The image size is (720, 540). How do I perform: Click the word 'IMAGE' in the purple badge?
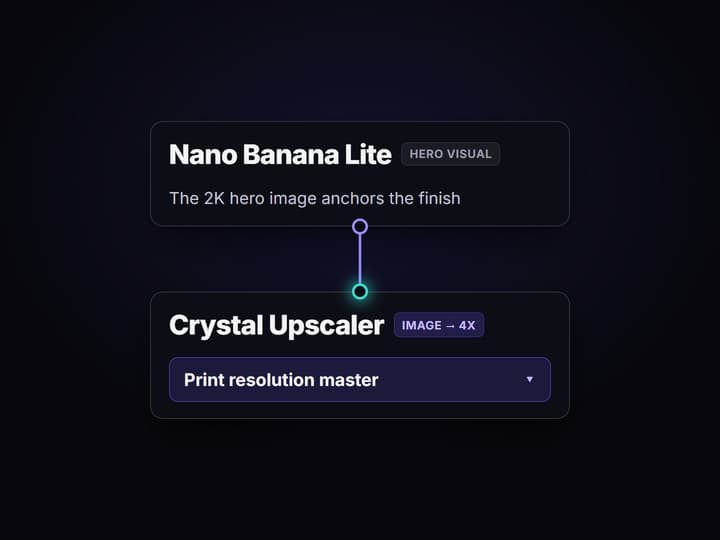[x=422, y=326]
